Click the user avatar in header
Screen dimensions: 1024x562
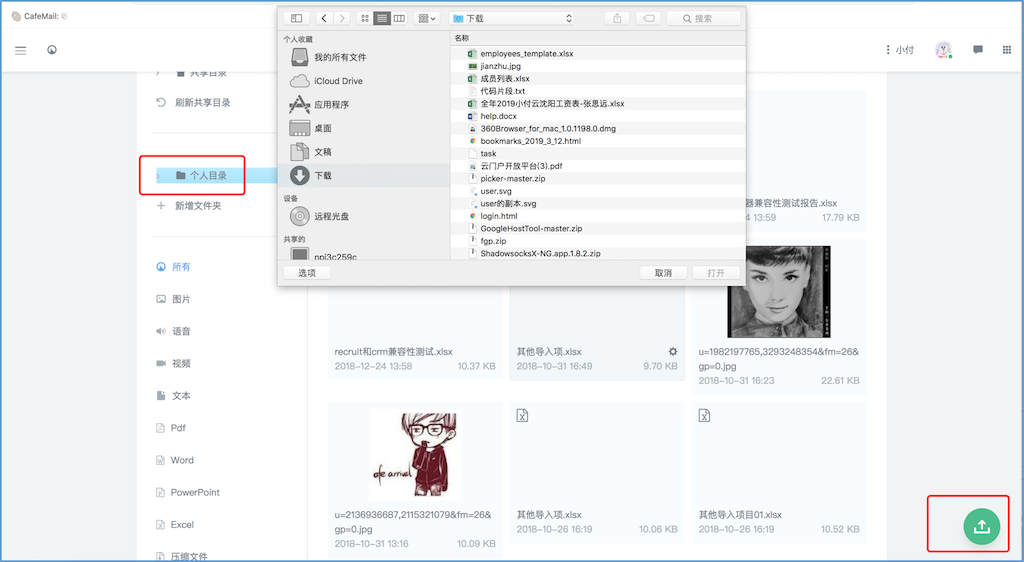coord(942,50)
